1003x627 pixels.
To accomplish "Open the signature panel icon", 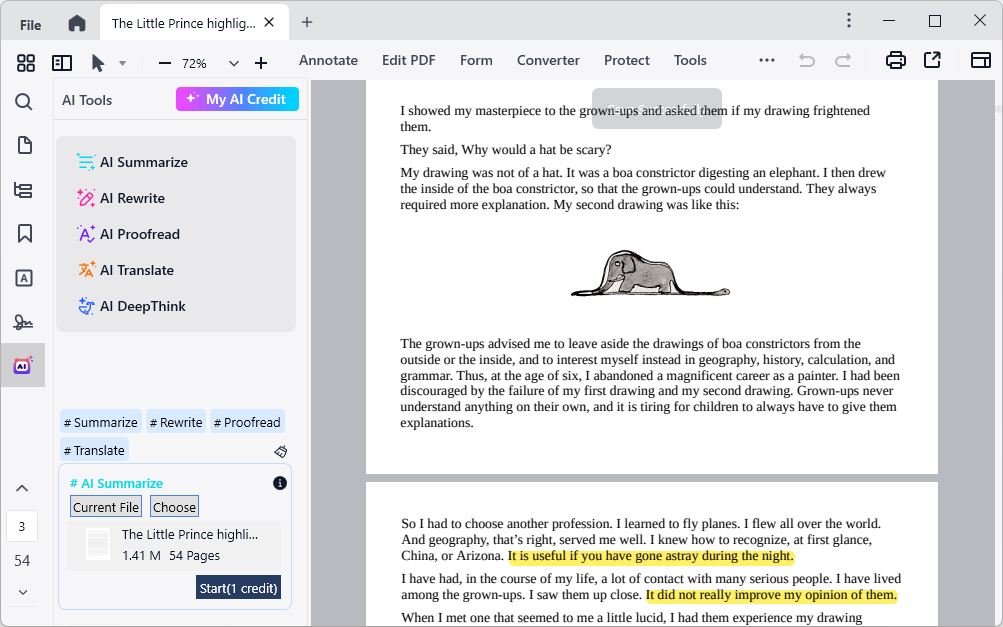I will pos(24,322).
